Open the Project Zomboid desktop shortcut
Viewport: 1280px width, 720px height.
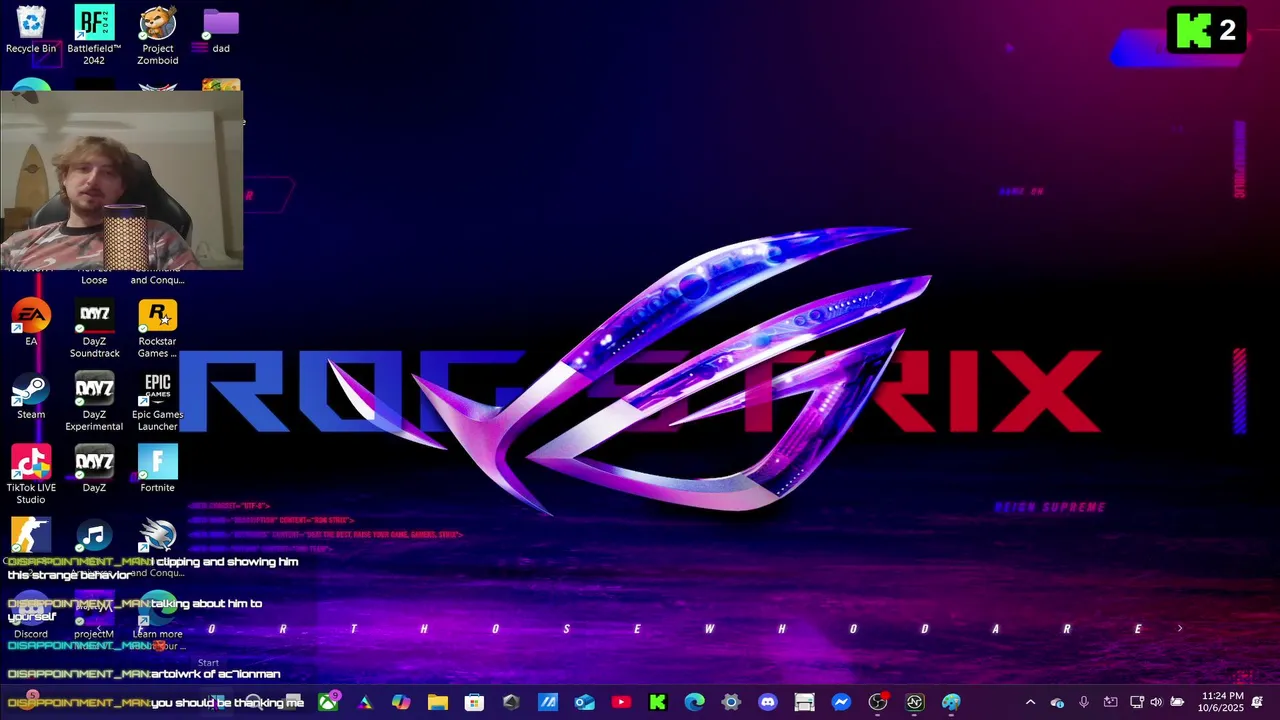point(157,36)
